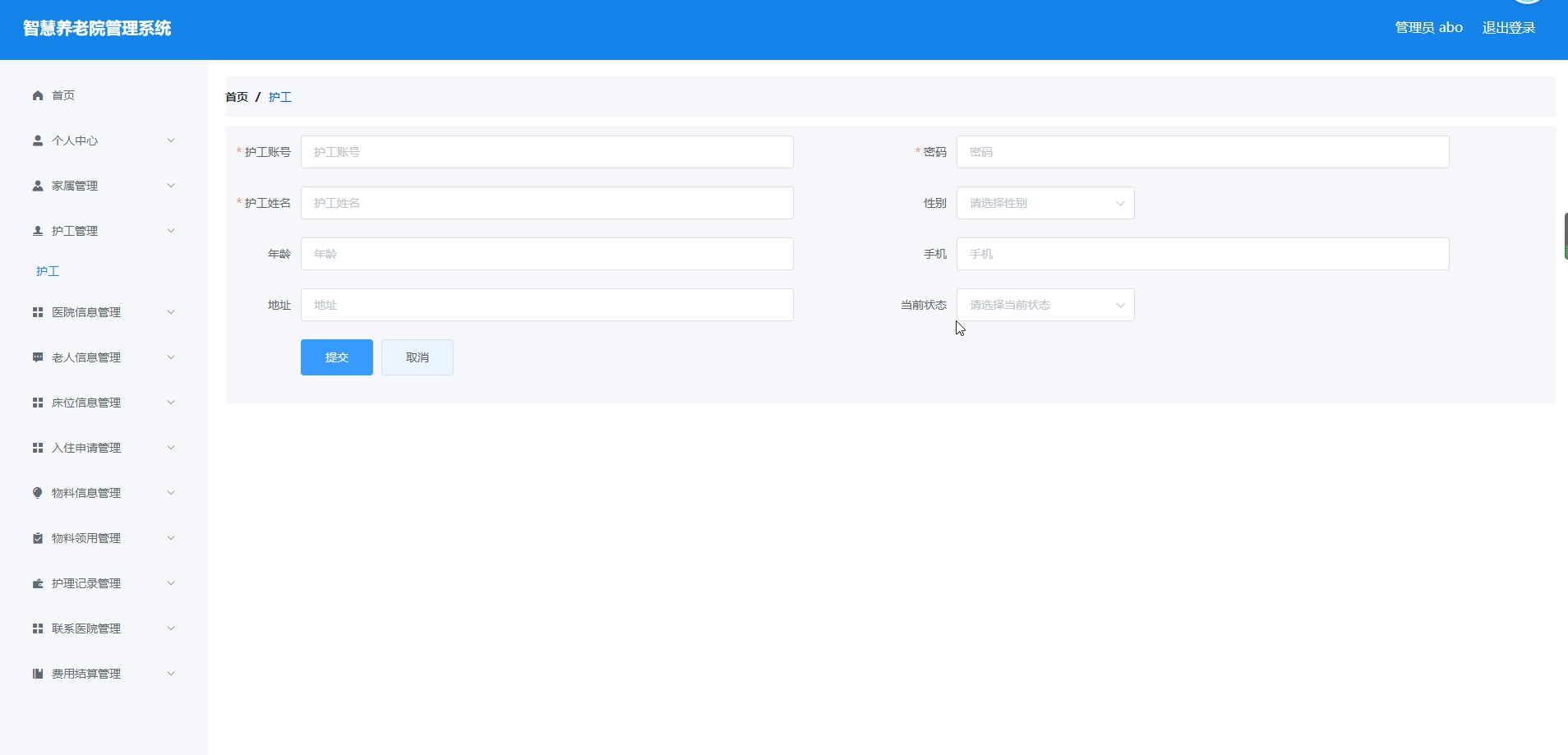The height and width of the screenshot is (755, 1568).
Task: Focus the 地址 input field
Action: point(547,305)
